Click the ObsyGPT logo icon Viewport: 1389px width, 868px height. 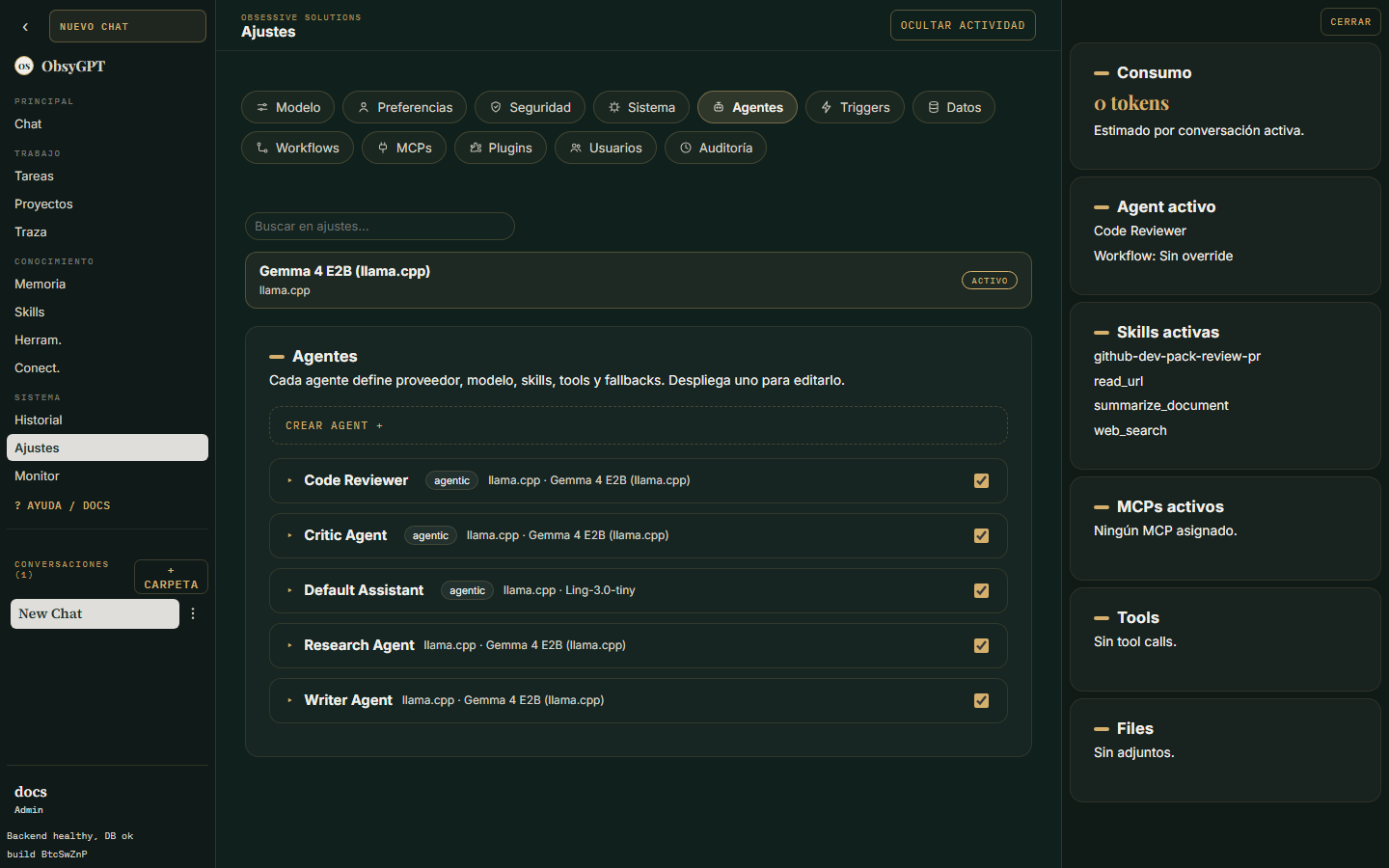point(24,66)
